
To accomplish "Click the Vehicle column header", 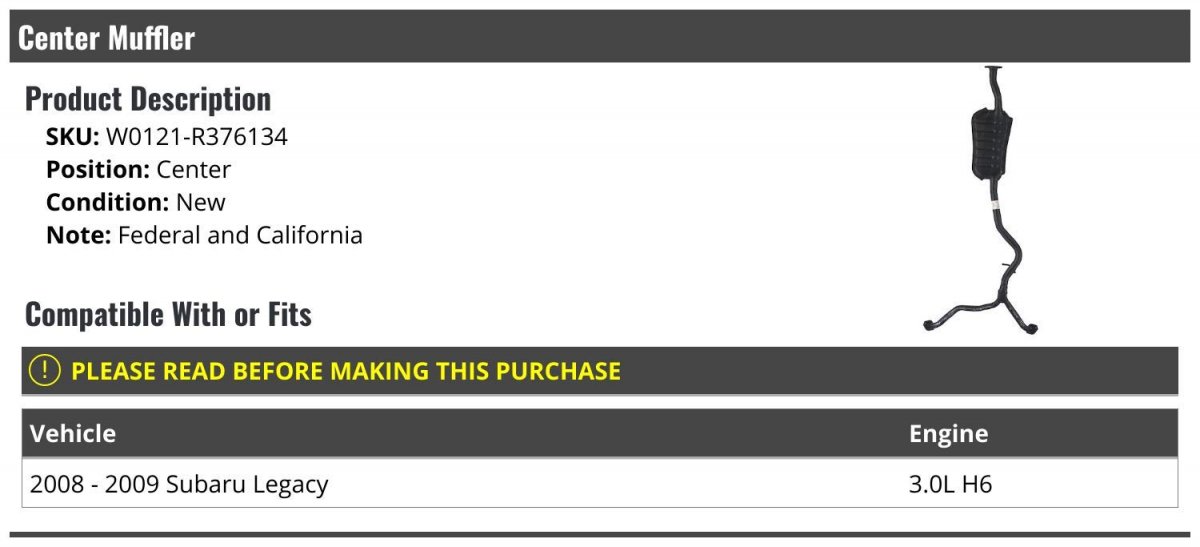I will click(73, 434).
